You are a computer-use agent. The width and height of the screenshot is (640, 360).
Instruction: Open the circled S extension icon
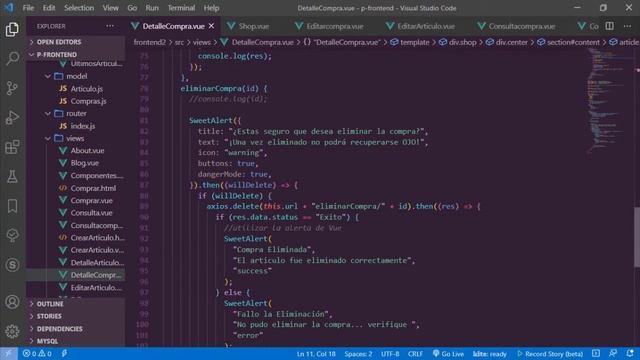click(x=12, y=265)
